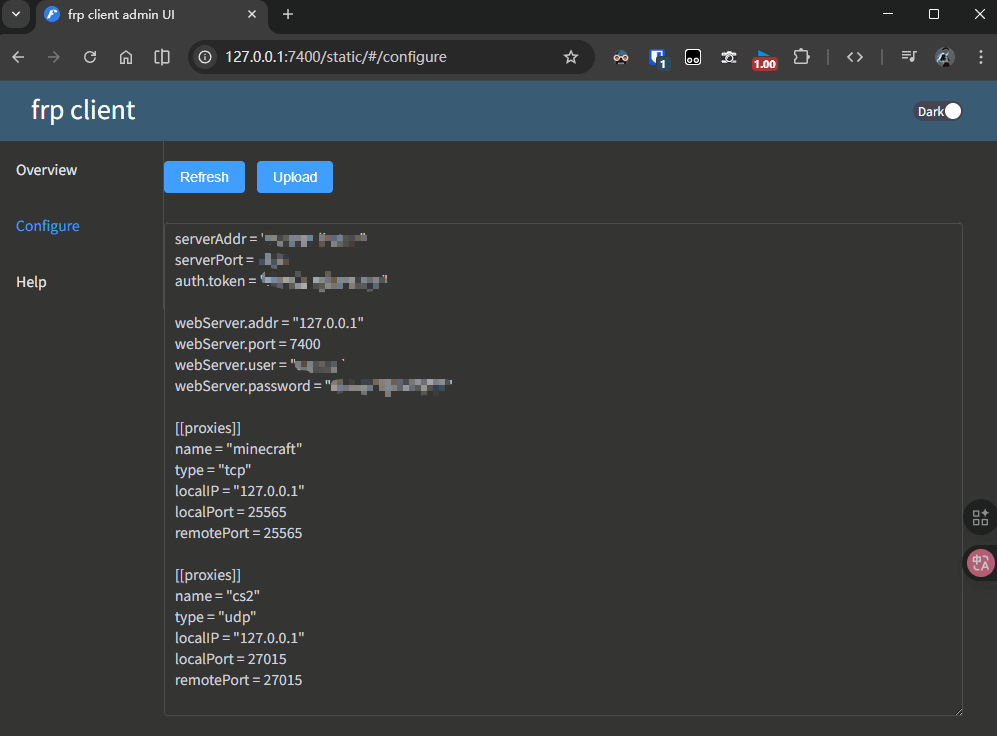Viewport: 997px width, 736px height.
Task: Click the Refresh button
Action: click(x=204, y=177)
